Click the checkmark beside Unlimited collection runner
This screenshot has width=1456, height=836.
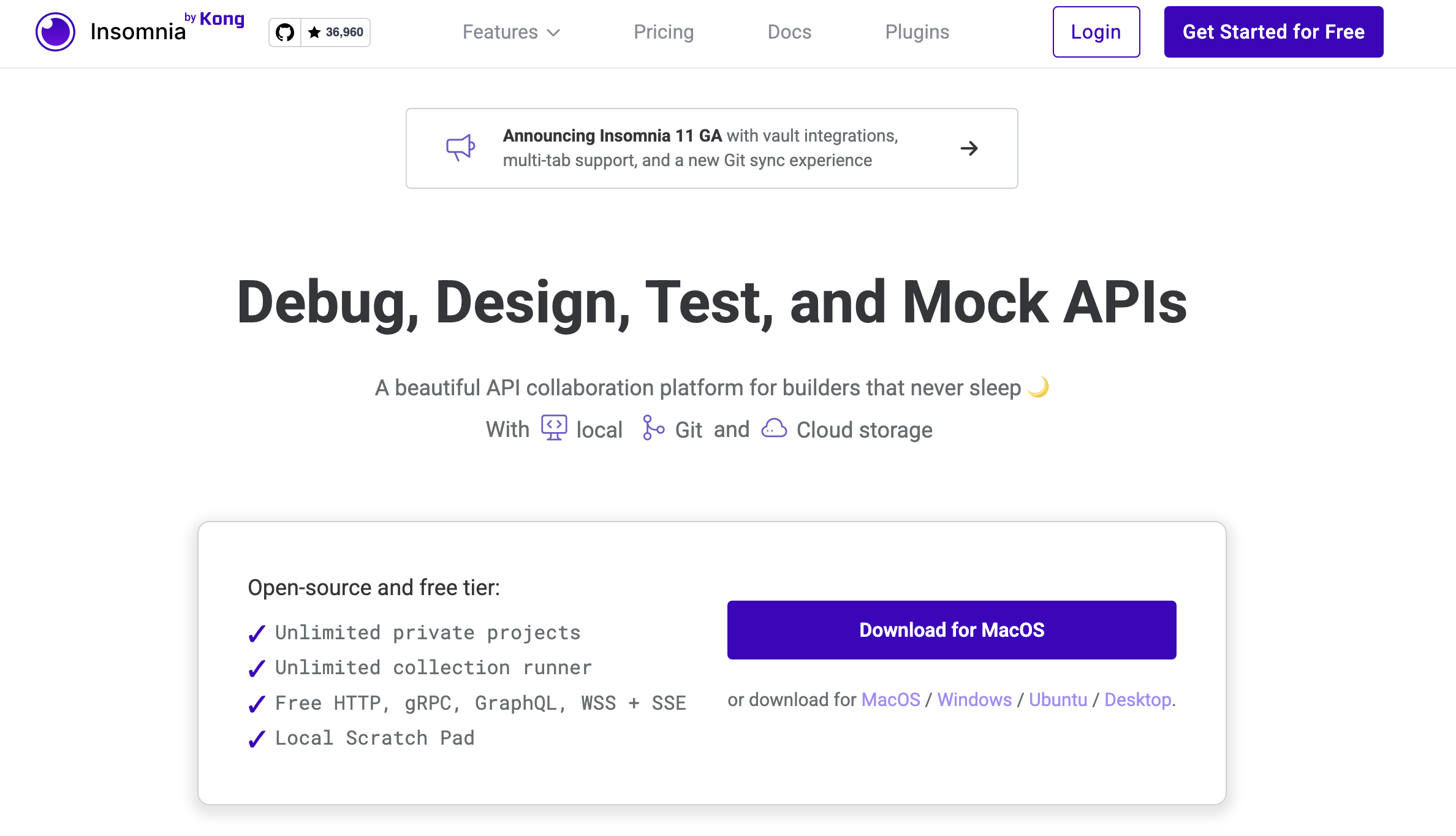[257, 669]
